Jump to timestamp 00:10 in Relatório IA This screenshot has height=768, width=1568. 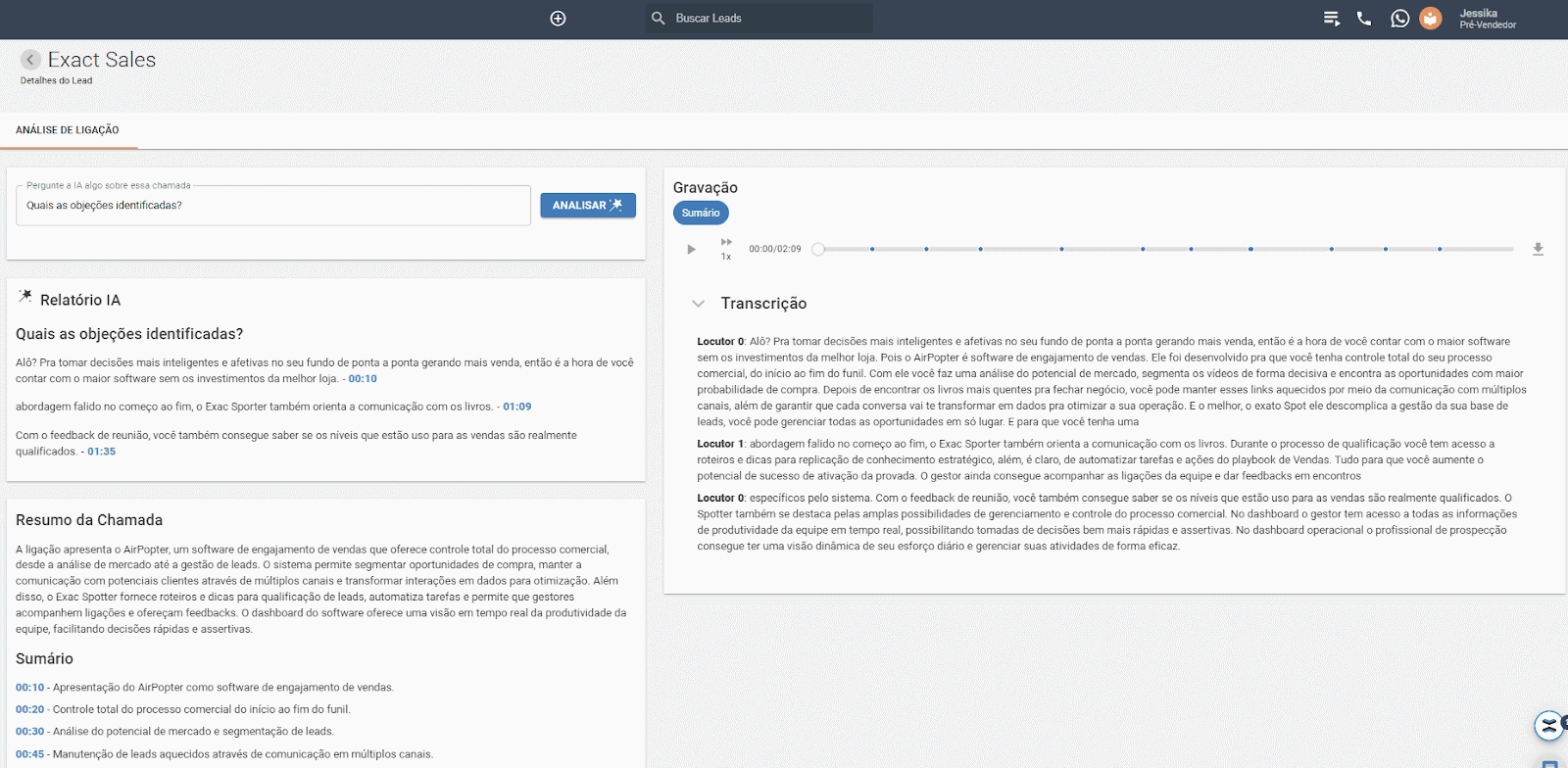tap(363, 379)
